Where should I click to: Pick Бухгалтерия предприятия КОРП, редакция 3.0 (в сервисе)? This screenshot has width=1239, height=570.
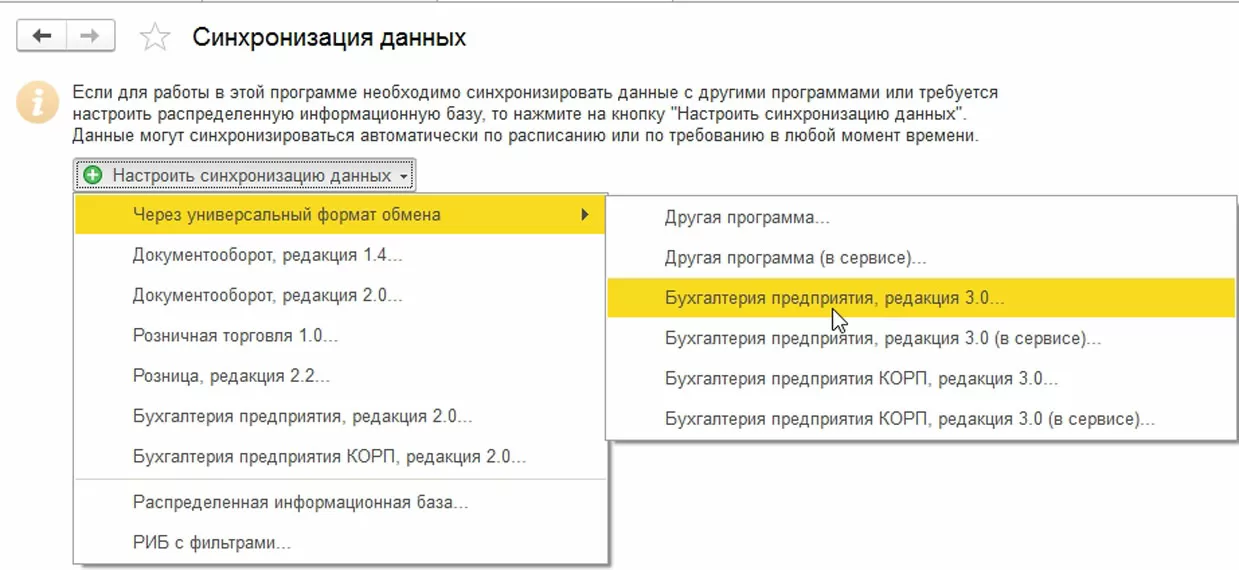(921, 419)
